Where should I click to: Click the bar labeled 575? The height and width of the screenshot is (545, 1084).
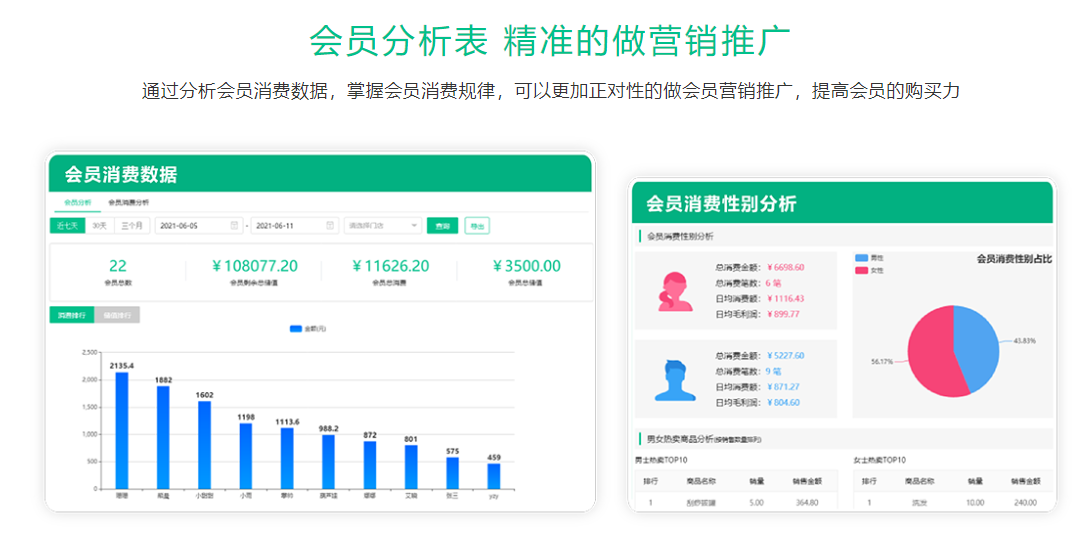(x=452, y=473)
